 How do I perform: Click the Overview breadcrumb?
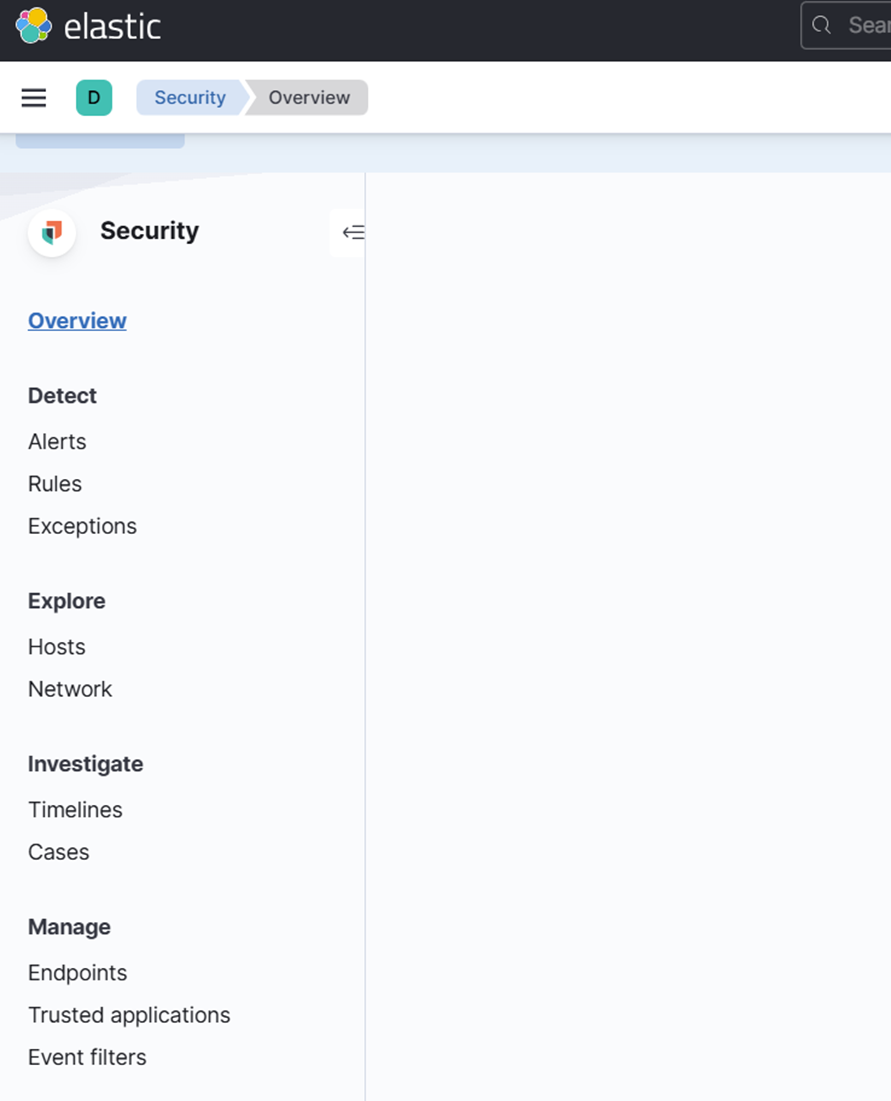309,97
